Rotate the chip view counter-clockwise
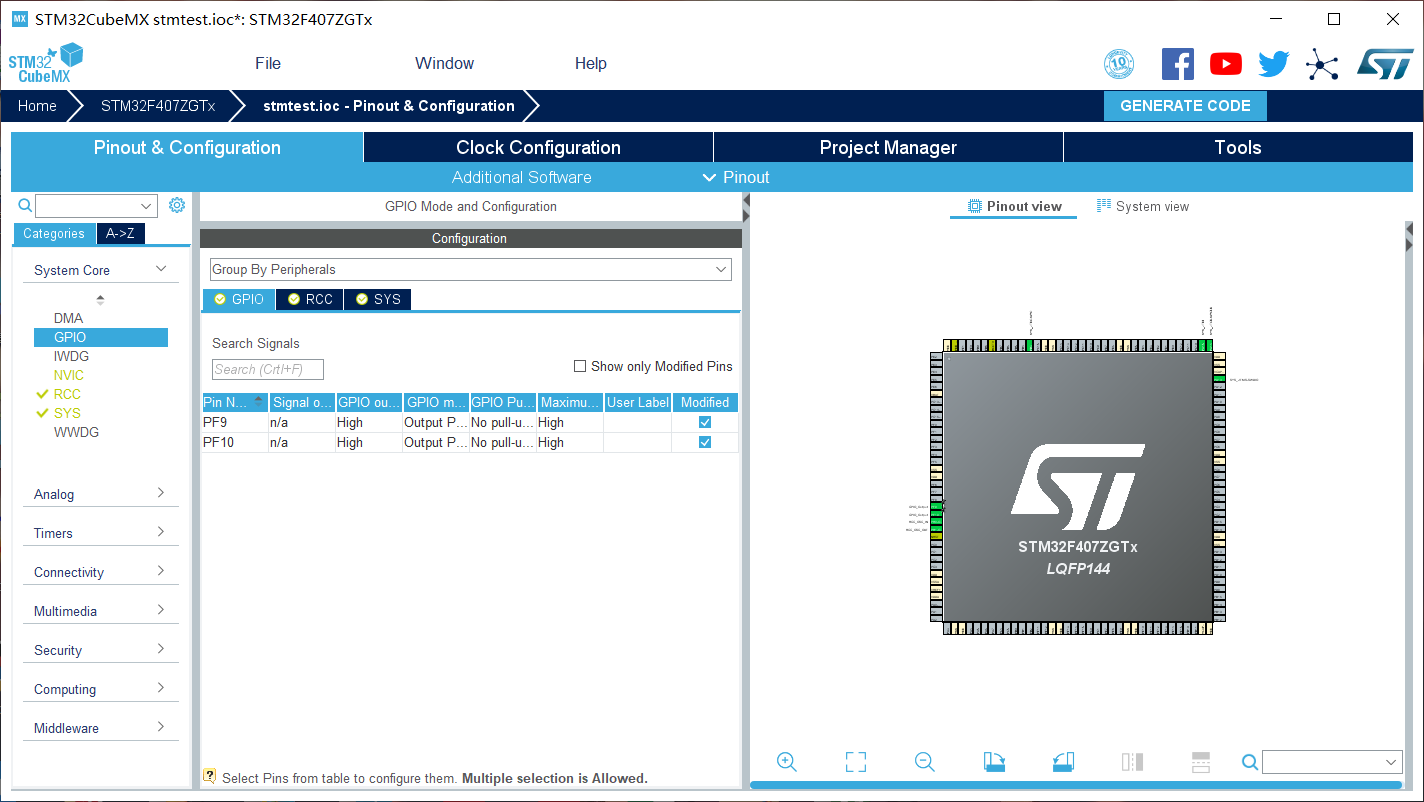Image resolution: width=1424 pixels, height=802 pixels. point(1063,762)
